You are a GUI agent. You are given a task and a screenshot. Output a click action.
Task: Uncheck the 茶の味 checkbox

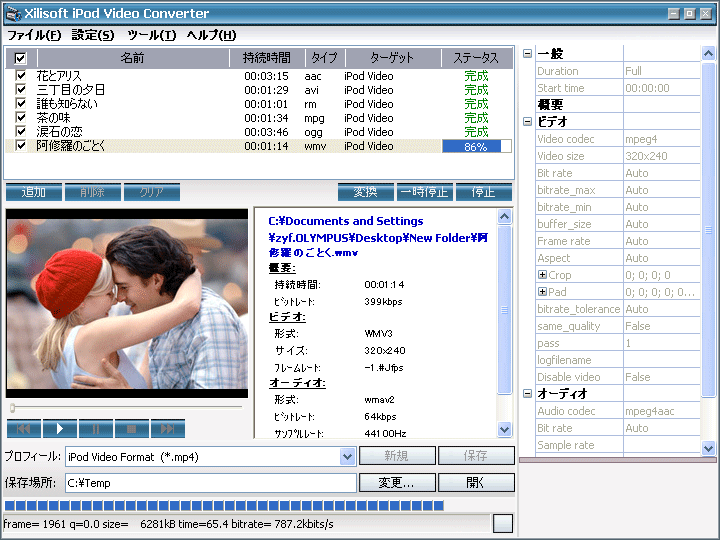pos(21,118)
